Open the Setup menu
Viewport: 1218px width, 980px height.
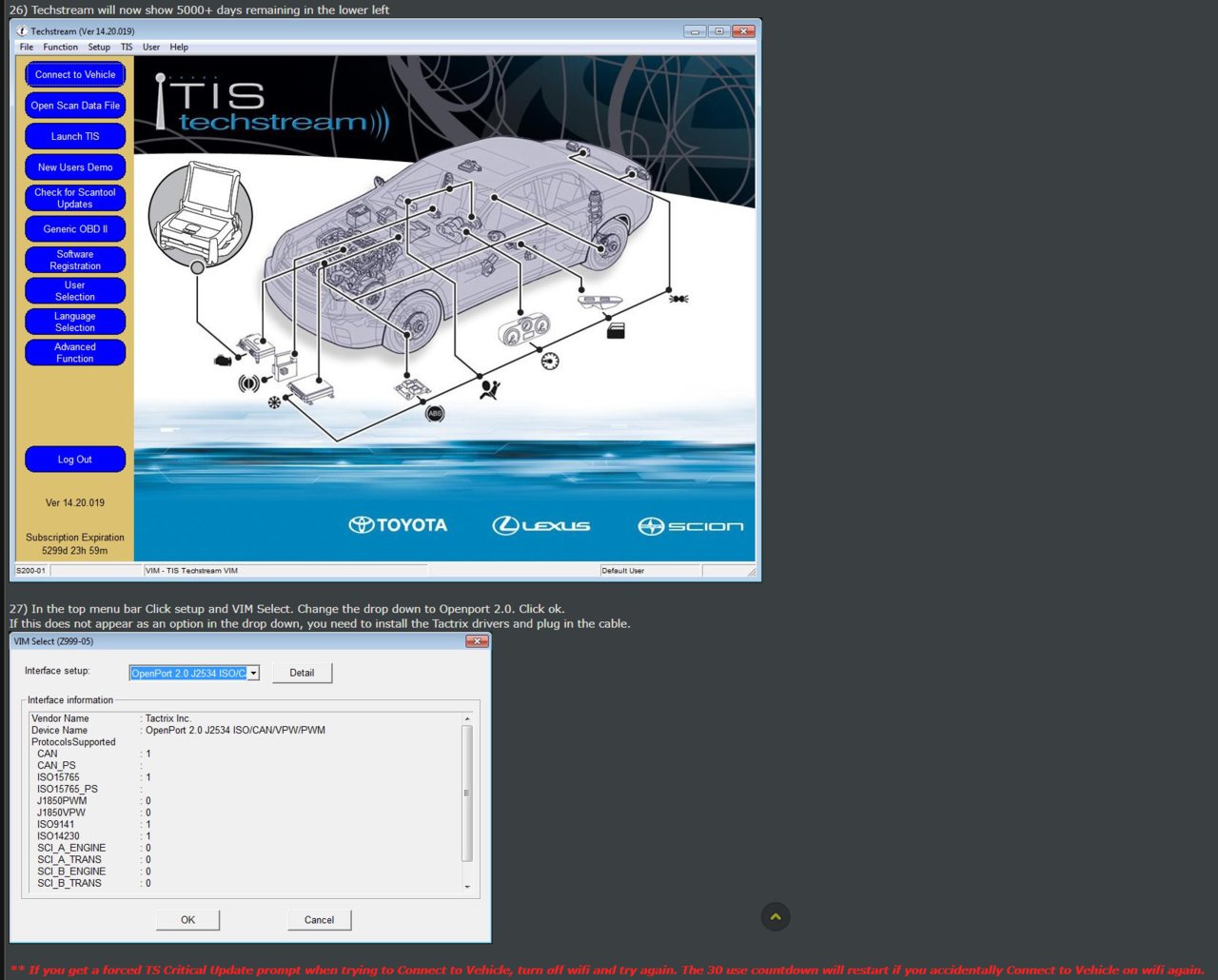(x=99, y=47)
